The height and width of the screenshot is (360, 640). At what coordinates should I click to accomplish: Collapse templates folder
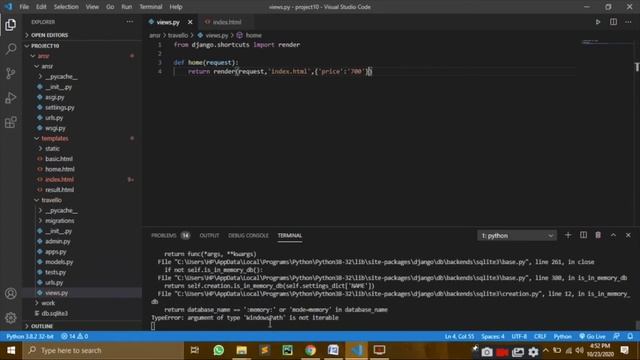click(55, 138)
